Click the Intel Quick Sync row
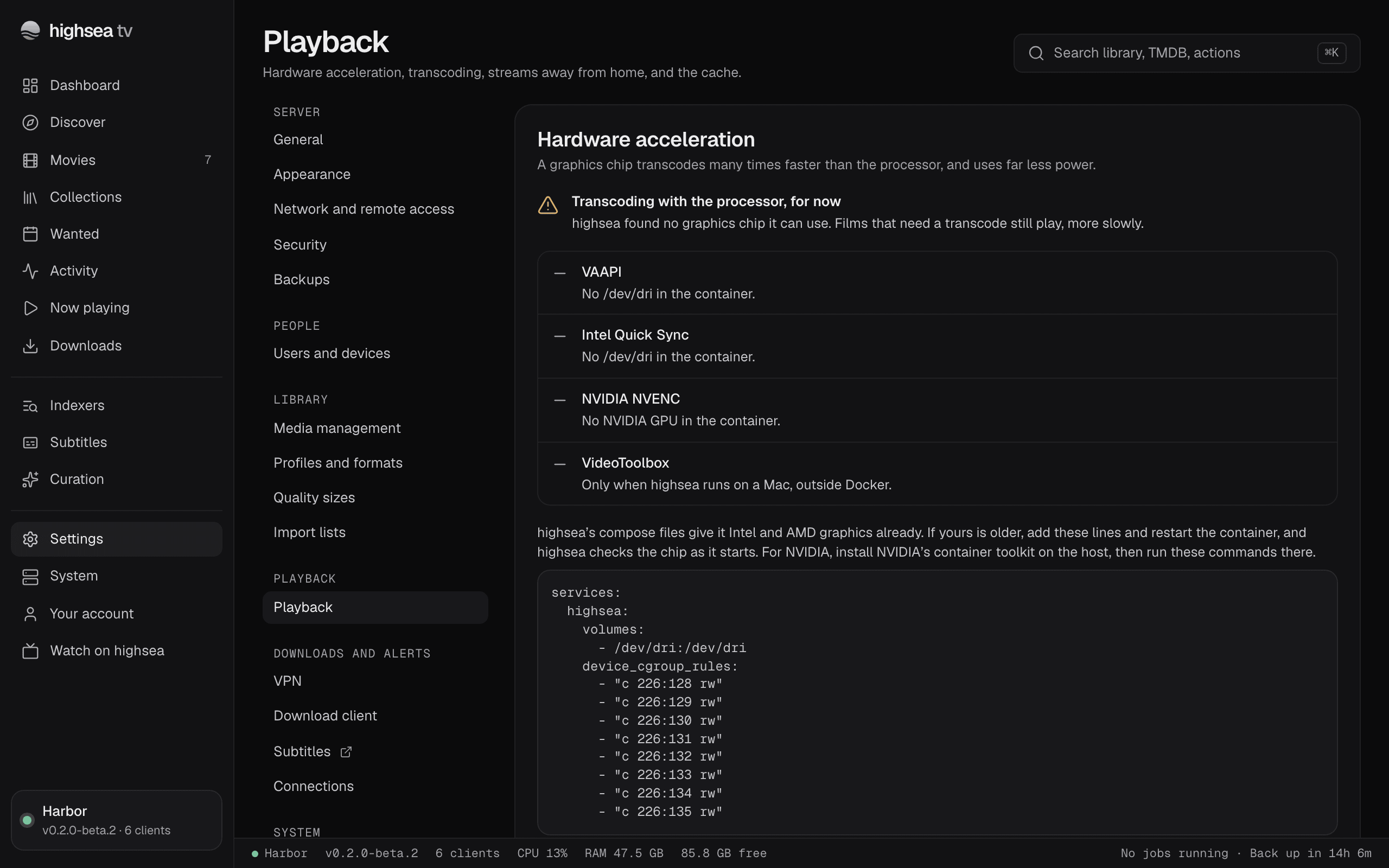 coord(937,346)
